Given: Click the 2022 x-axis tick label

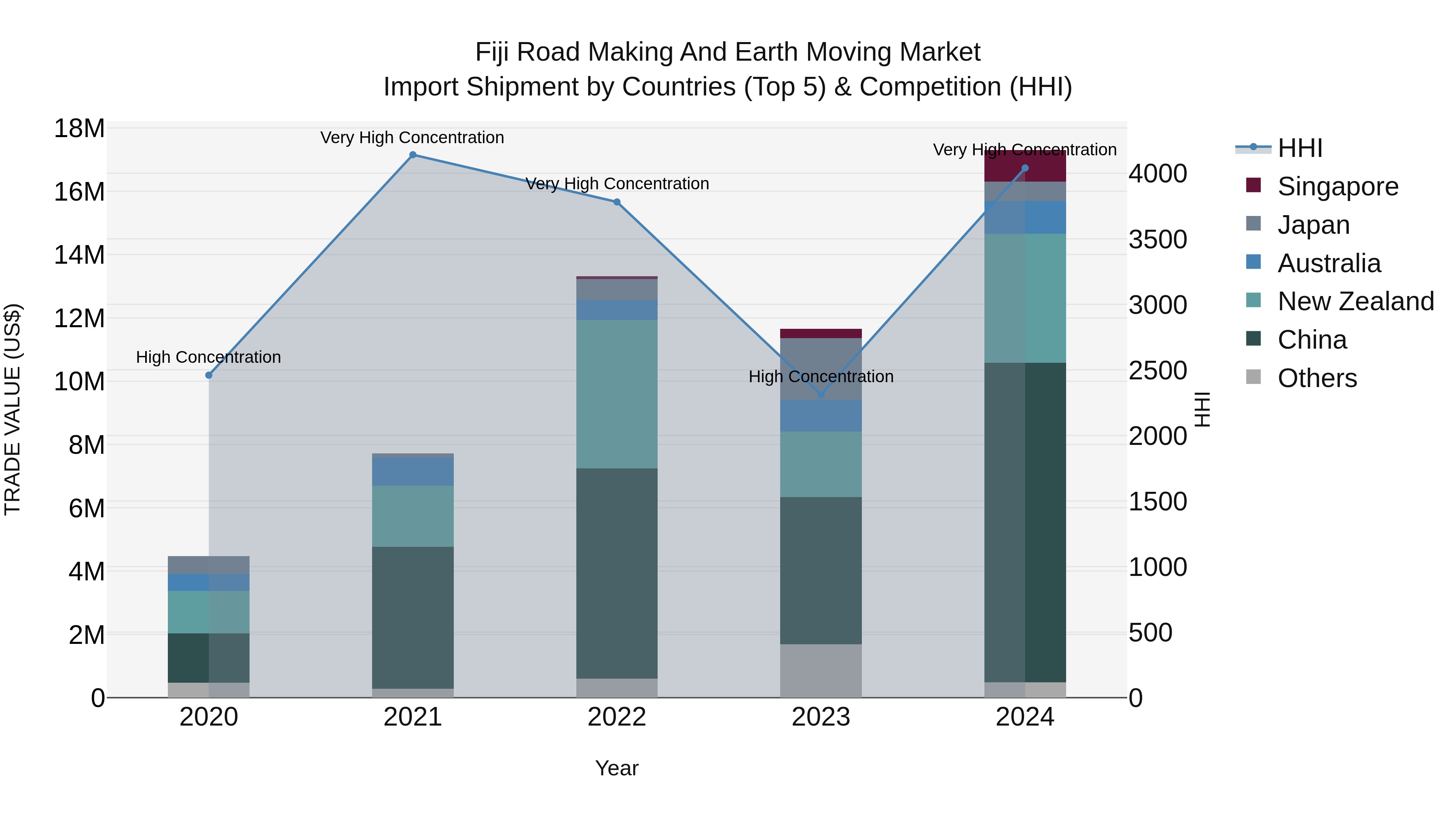Looking at the screenshot, I should [x=617, y=717].
